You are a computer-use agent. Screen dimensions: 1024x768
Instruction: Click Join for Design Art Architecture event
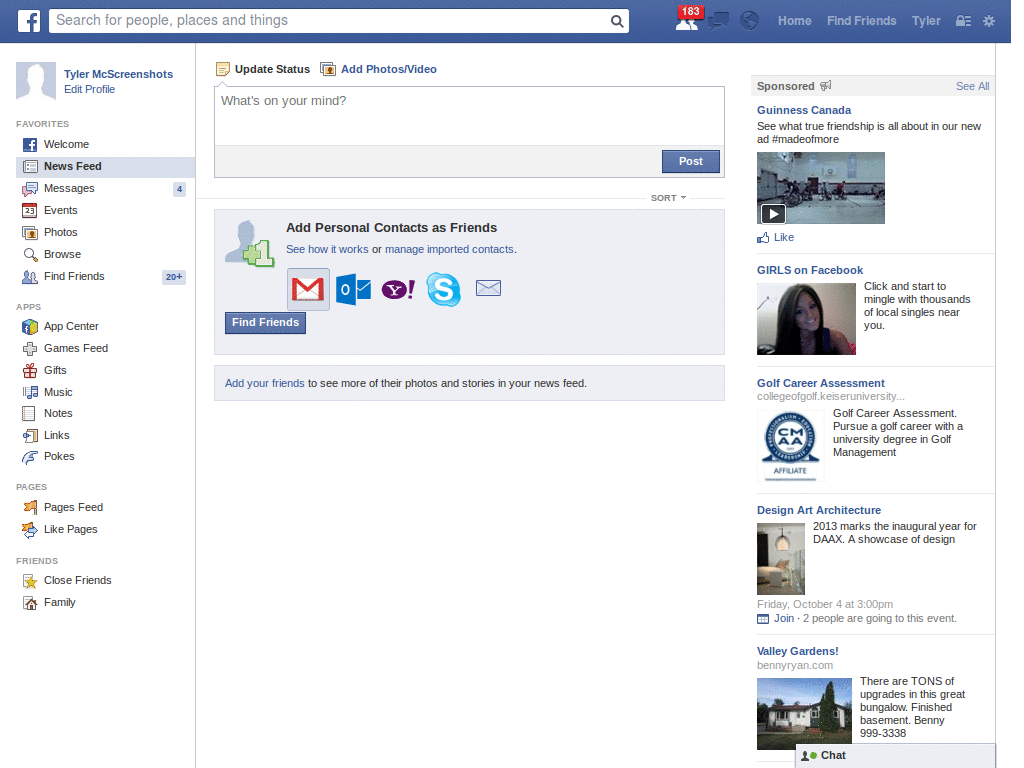784,618
